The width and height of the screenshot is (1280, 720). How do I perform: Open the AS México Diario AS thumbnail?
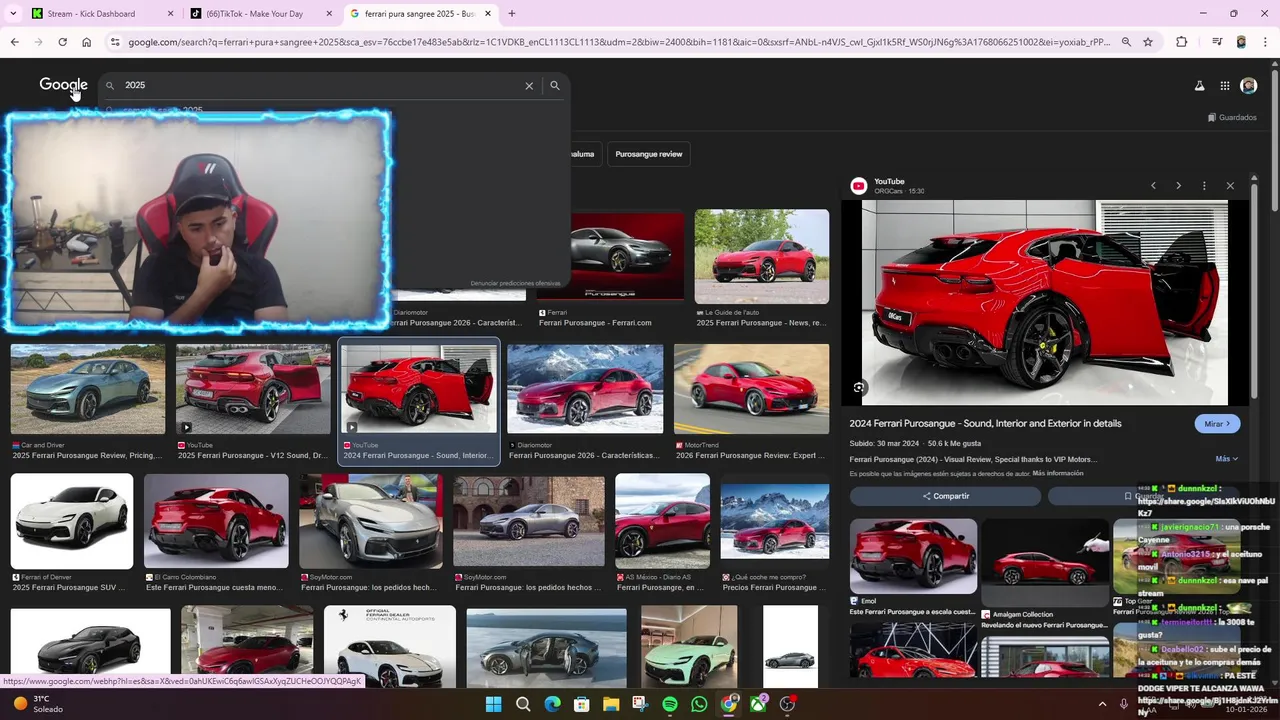pos(662,521)
